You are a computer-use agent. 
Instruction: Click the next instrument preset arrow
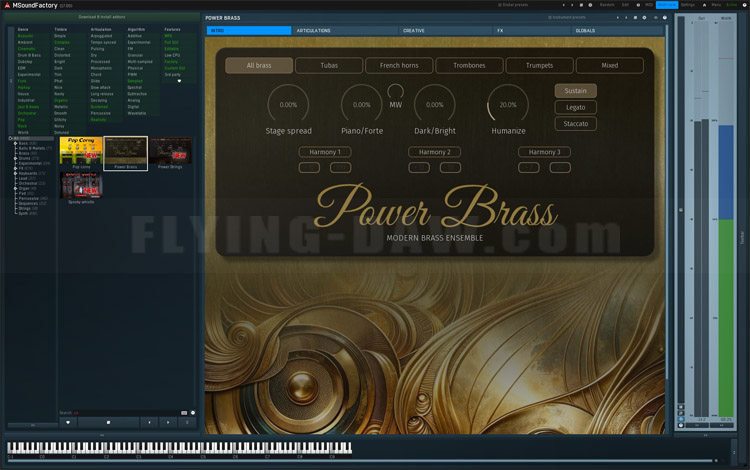(626, 17)
